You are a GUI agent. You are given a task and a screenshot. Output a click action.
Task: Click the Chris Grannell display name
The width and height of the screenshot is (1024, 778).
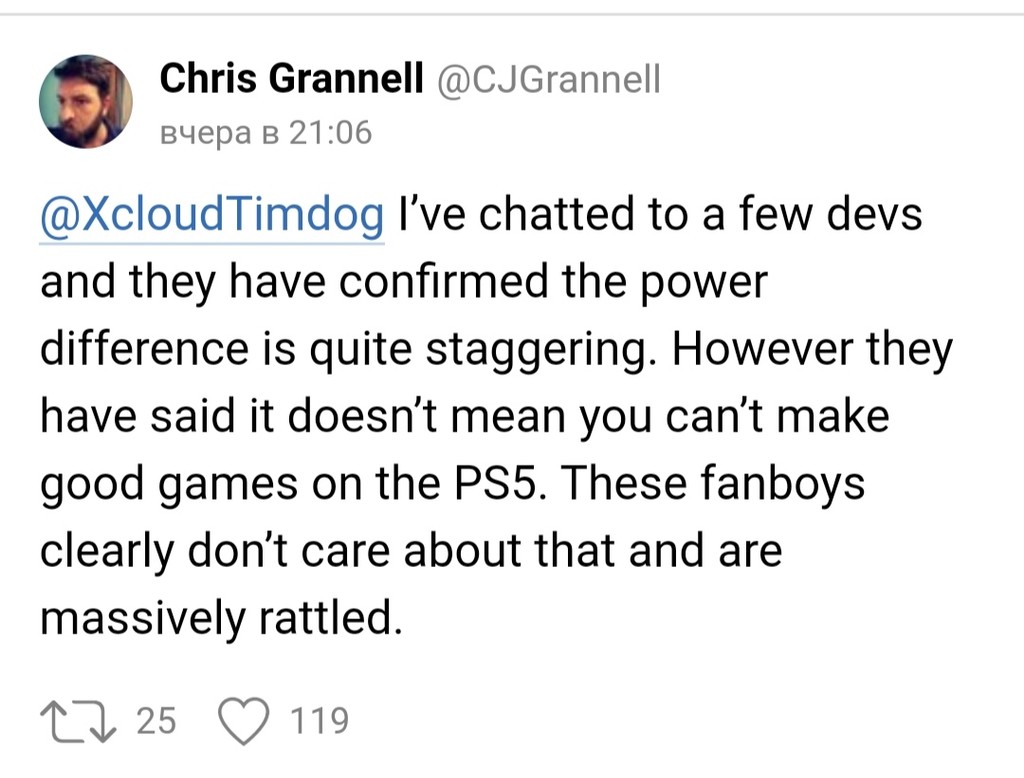click(x=291, y=78)
